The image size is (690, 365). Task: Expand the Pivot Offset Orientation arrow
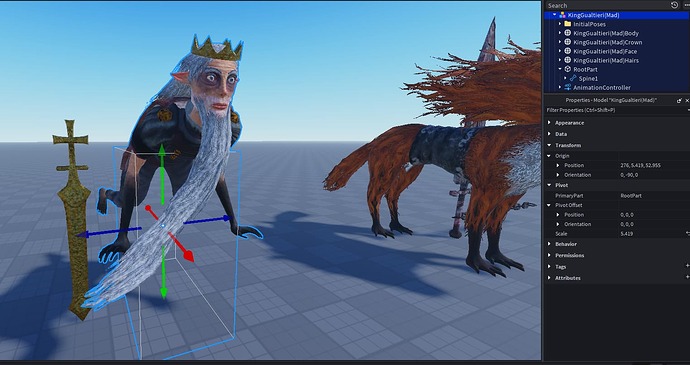click(x=558, y=224)
